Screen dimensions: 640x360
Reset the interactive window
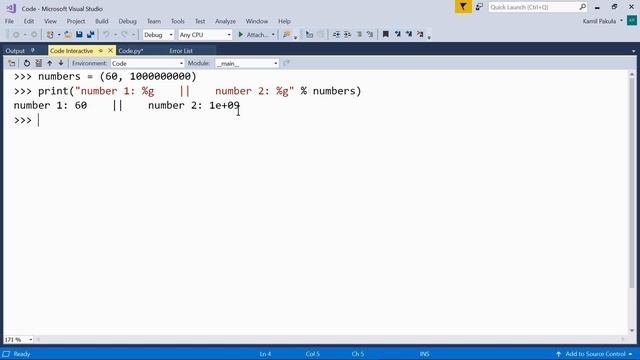tap(27, 63)
